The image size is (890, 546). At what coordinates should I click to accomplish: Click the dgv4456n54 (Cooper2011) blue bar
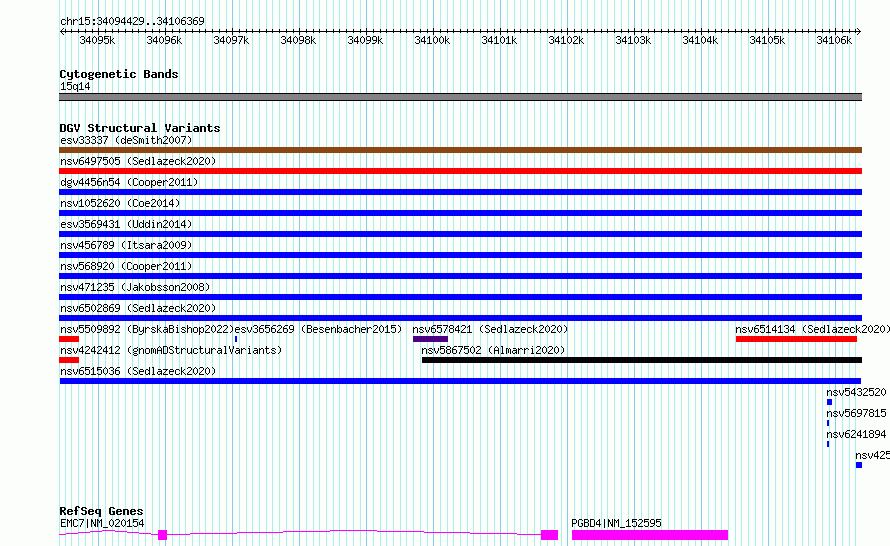(x=460, y=192)
